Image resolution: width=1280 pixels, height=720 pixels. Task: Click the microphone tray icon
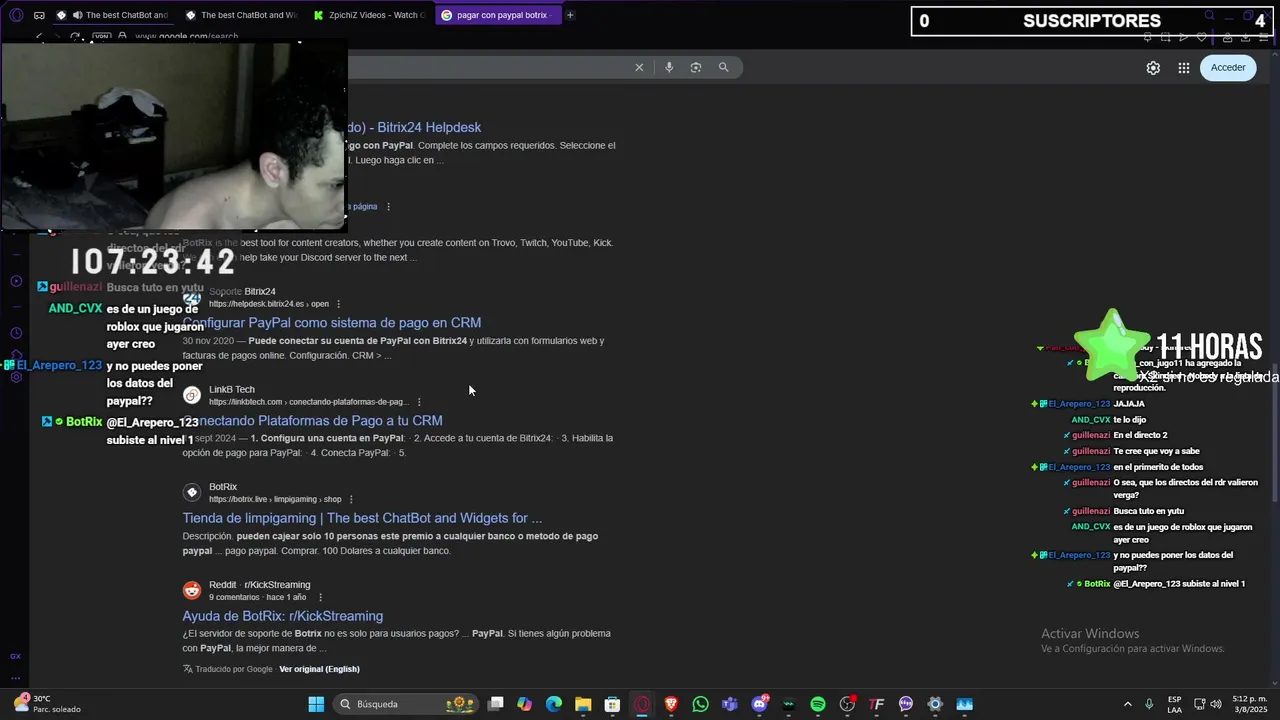(1149, 704)
